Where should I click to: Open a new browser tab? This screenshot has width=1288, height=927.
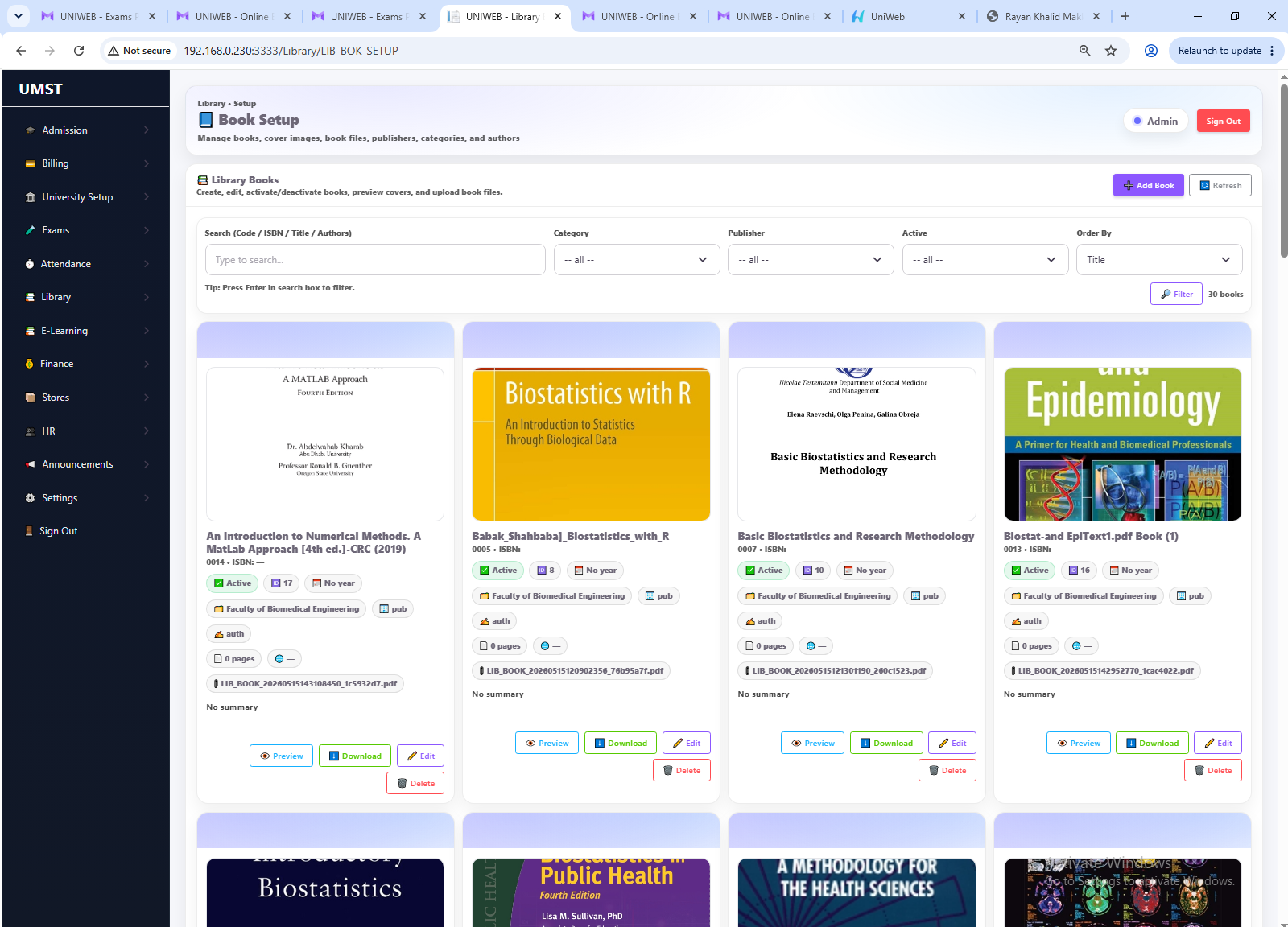click(1125, 16)
